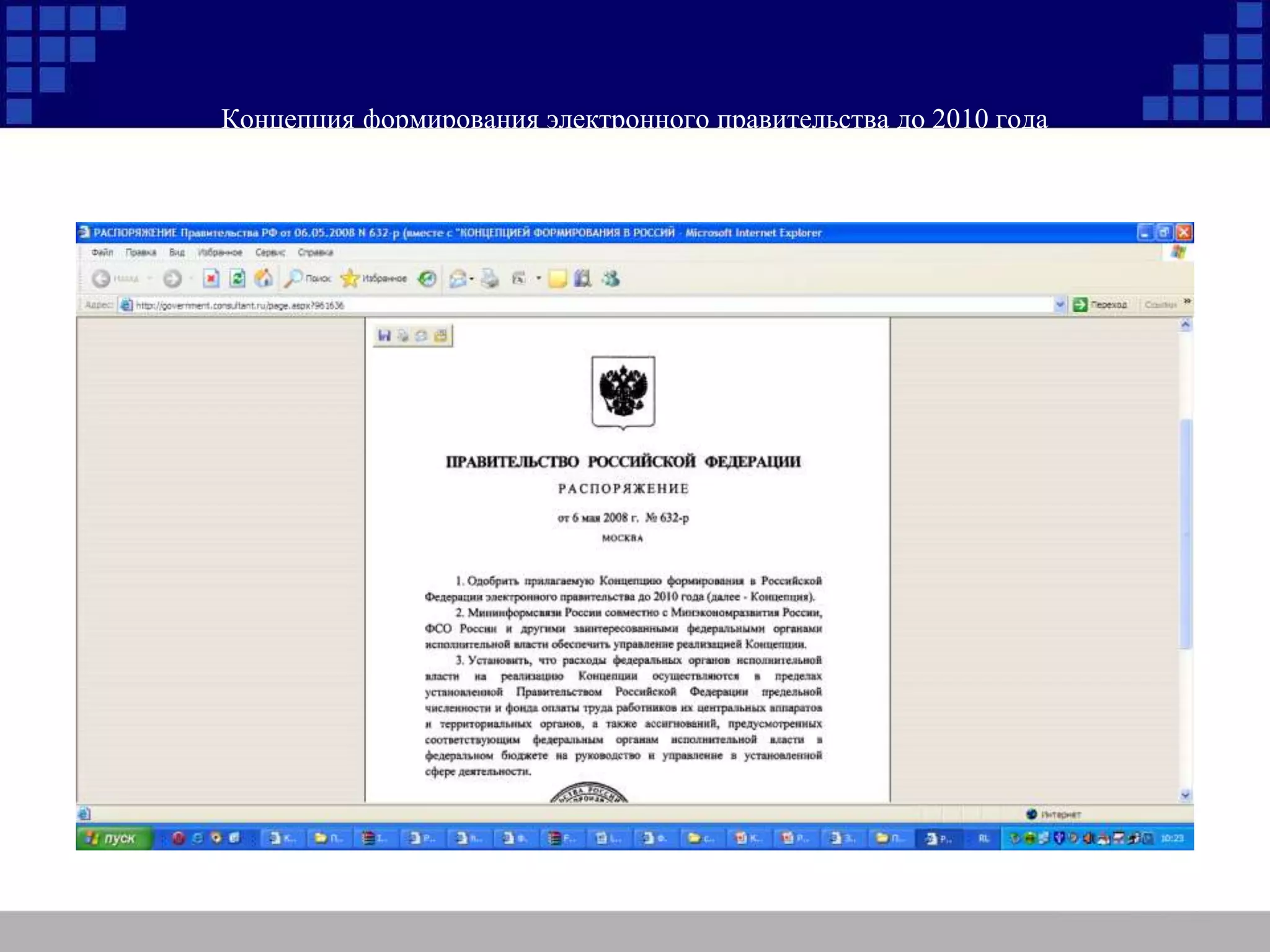Click the Mail envelope toolbar icon
The width and height of the screenshot is (1270, 952).
click(458, 279)
